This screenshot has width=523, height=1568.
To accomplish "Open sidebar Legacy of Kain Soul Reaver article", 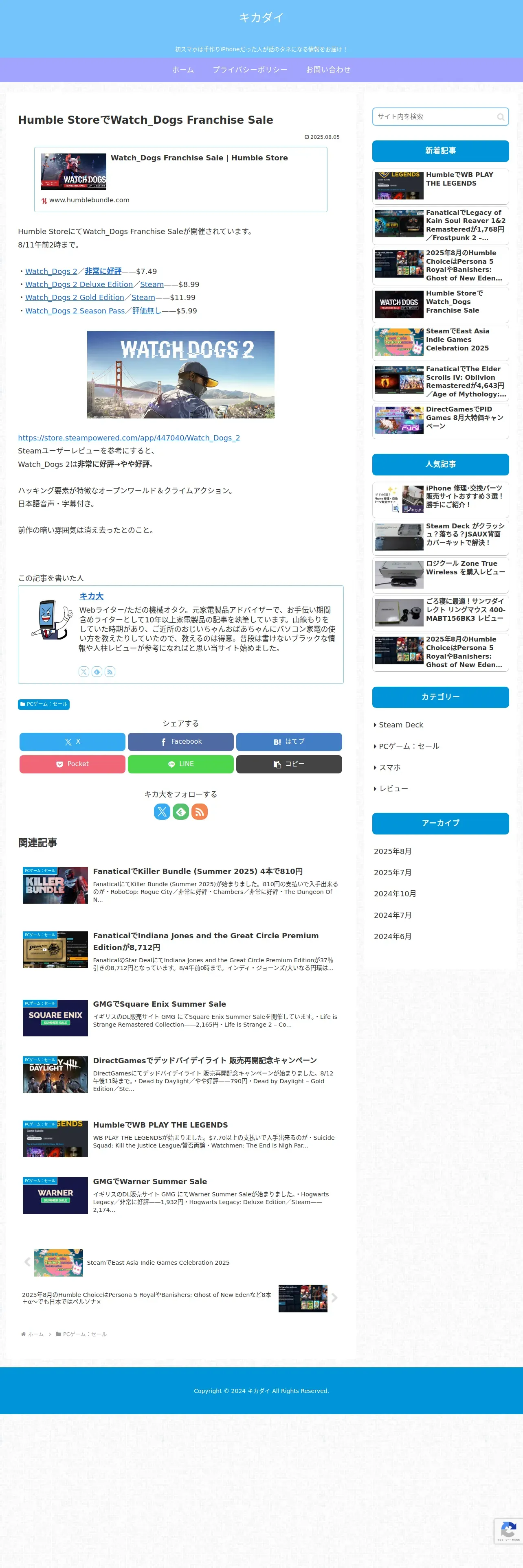I will (x=441, y=225).
